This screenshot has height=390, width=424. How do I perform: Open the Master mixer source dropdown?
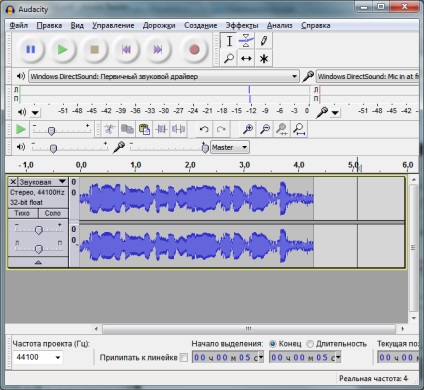(x=230, y=147)
